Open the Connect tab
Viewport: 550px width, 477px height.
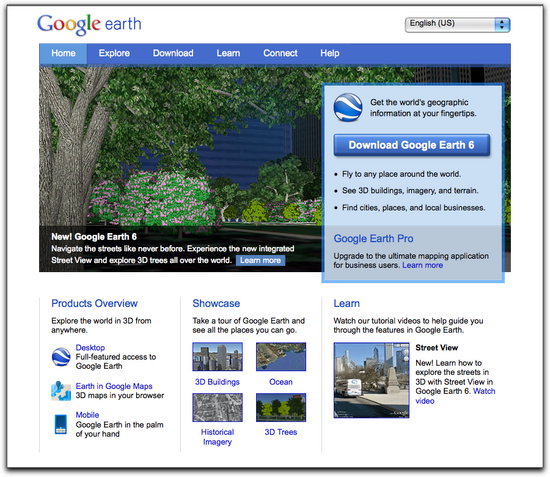(280, 53)
